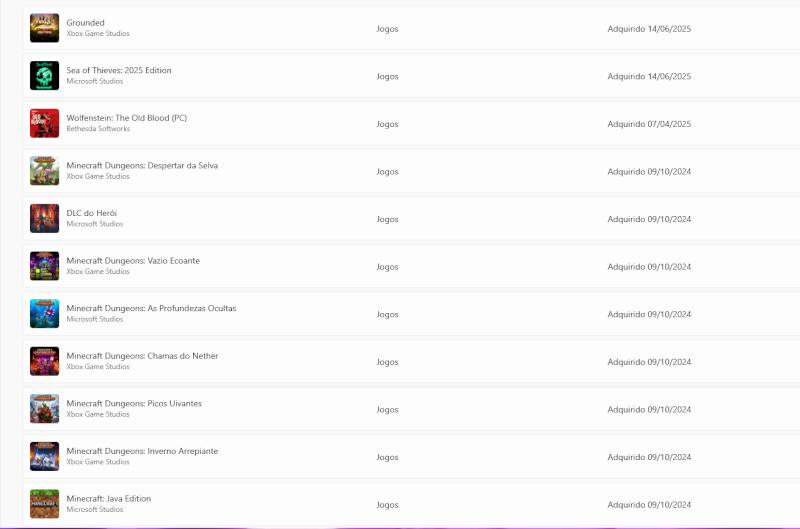The height and width of the screenshot is (529, 800).
Task: Click the Grounded game icon
Action: [x=45, y=28]
